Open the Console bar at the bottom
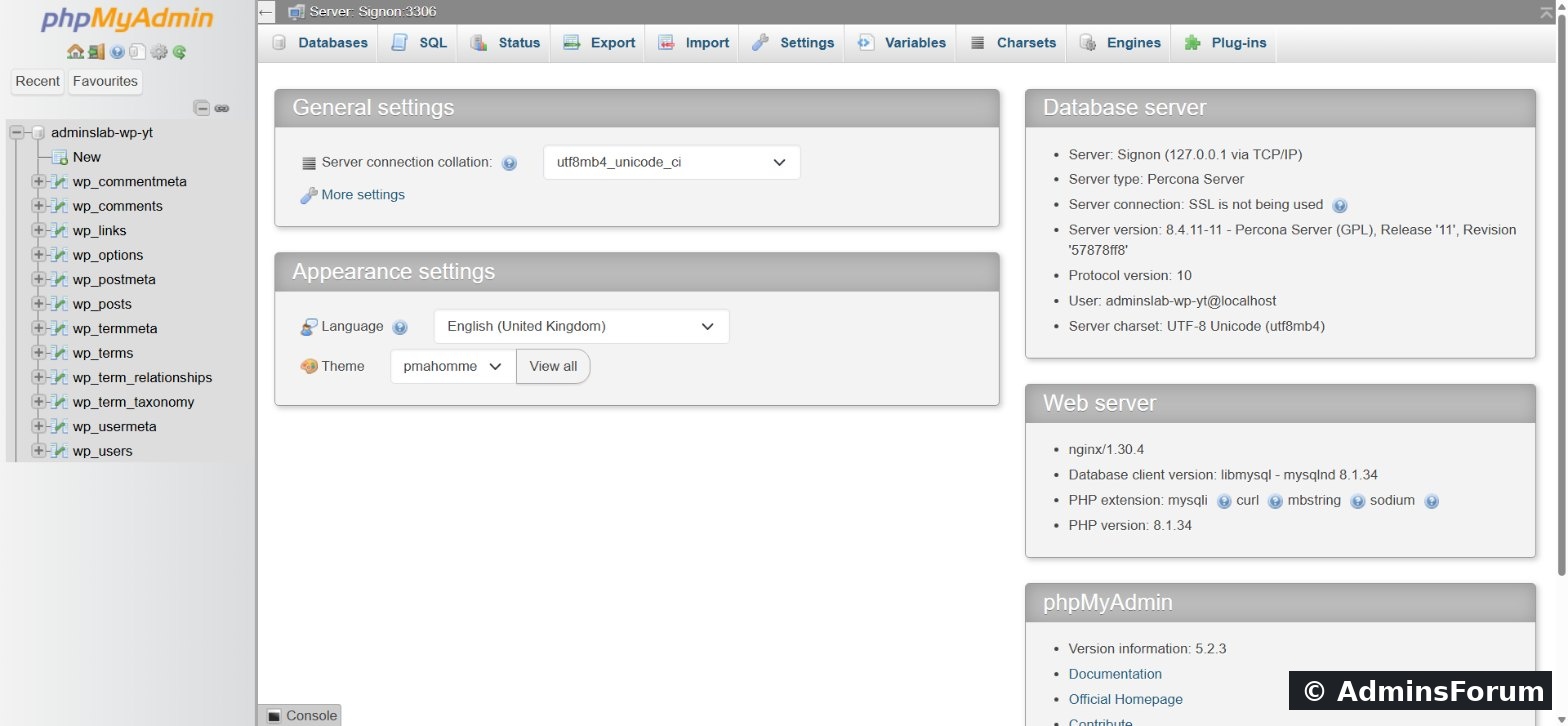This screenshot has width=1568, height=726. click(x=301, y=716)
